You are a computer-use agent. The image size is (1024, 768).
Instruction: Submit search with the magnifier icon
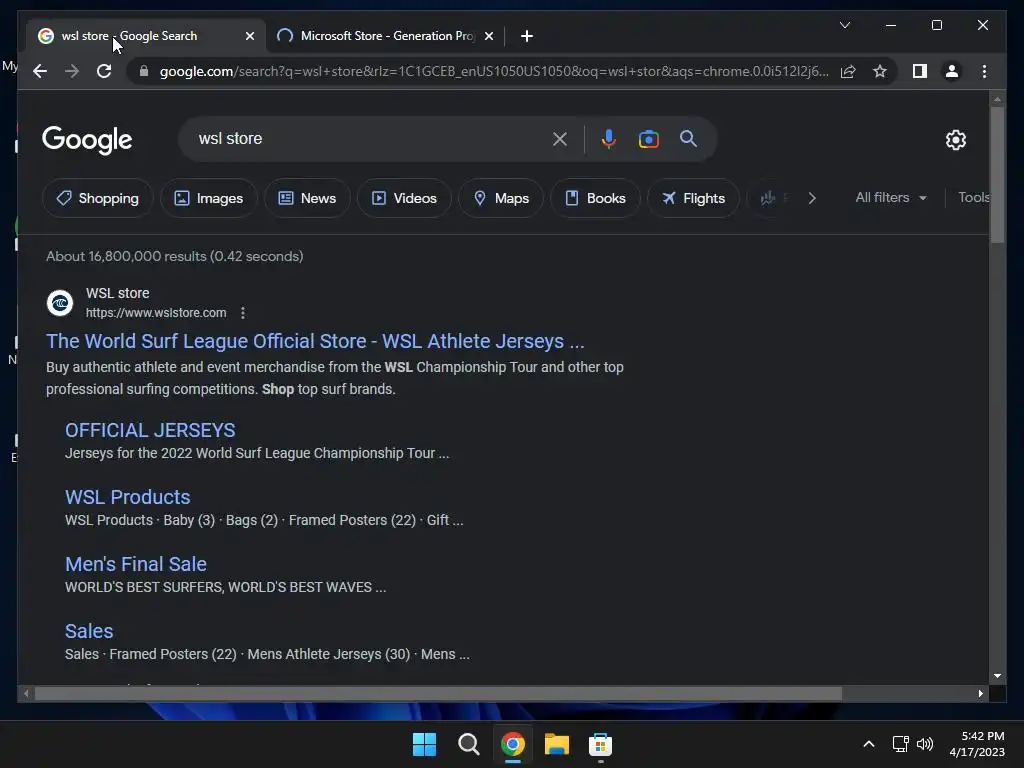(x=688, y=138)
